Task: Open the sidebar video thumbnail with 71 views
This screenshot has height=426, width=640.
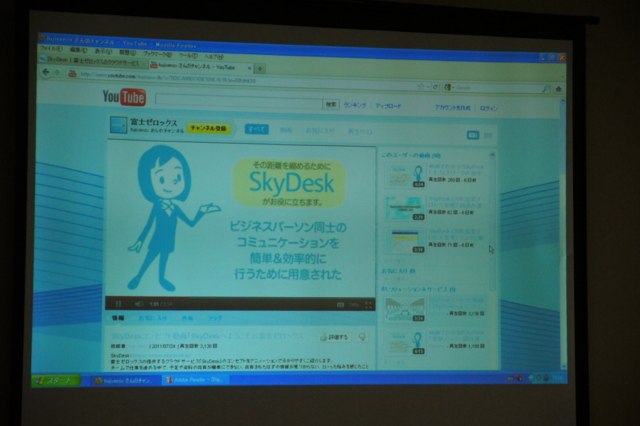Action: point(405,241)
